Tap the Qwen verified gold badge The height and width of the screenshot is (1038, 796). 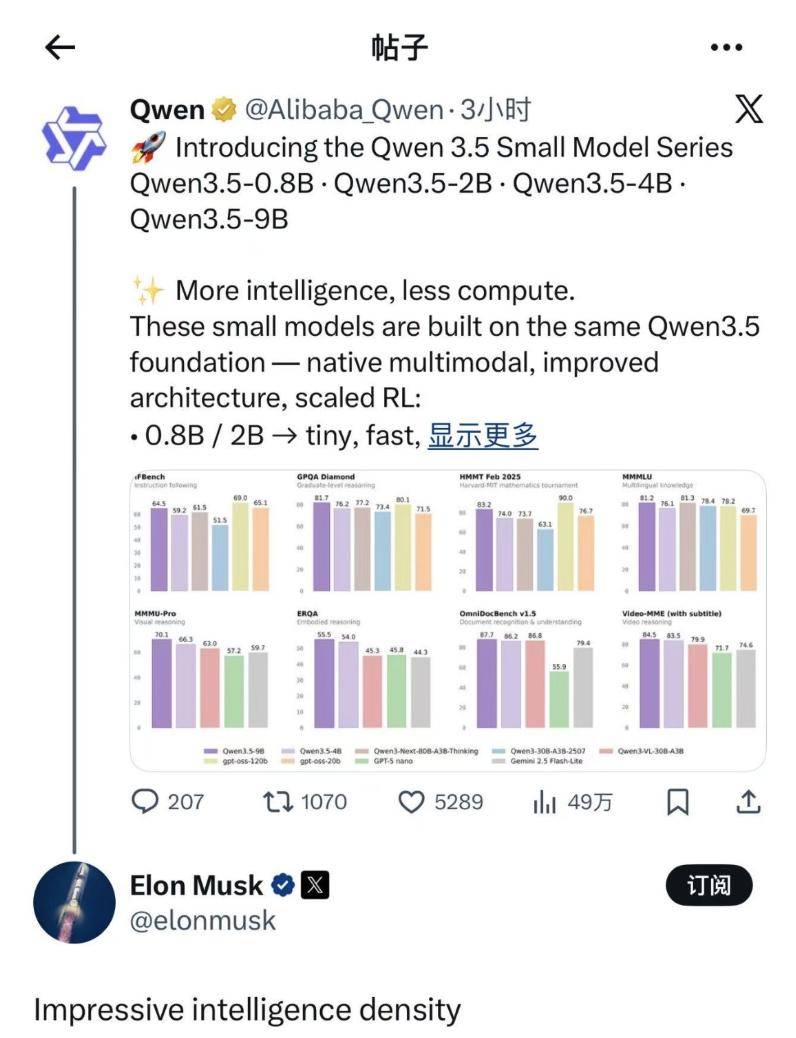pyautogui.click(x=225, y=110)
